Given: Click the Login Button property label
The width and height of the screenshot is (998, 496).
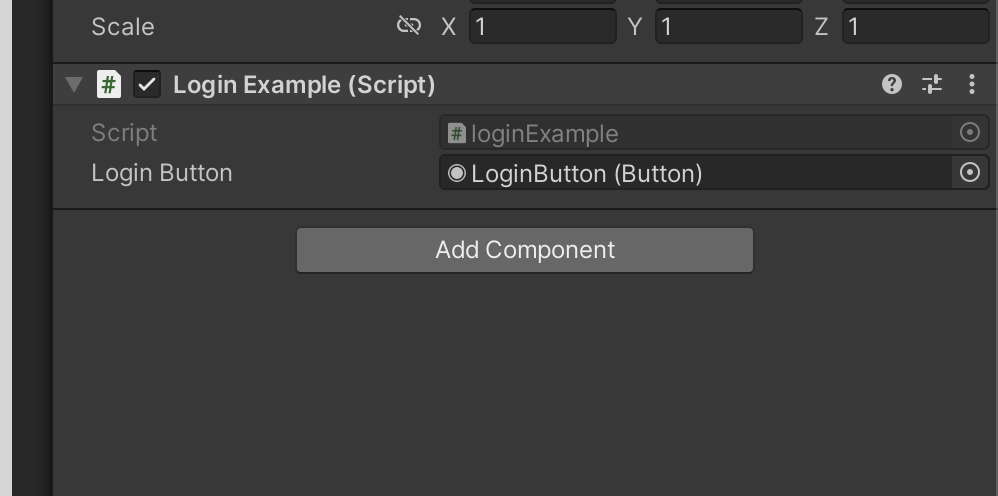Looking at the screenshot, I should click(162, 173).
